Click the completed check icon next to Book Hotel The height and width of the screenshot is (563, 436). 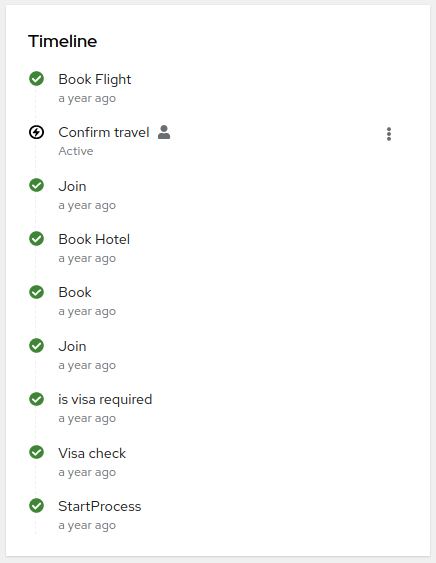click(36, 239)
